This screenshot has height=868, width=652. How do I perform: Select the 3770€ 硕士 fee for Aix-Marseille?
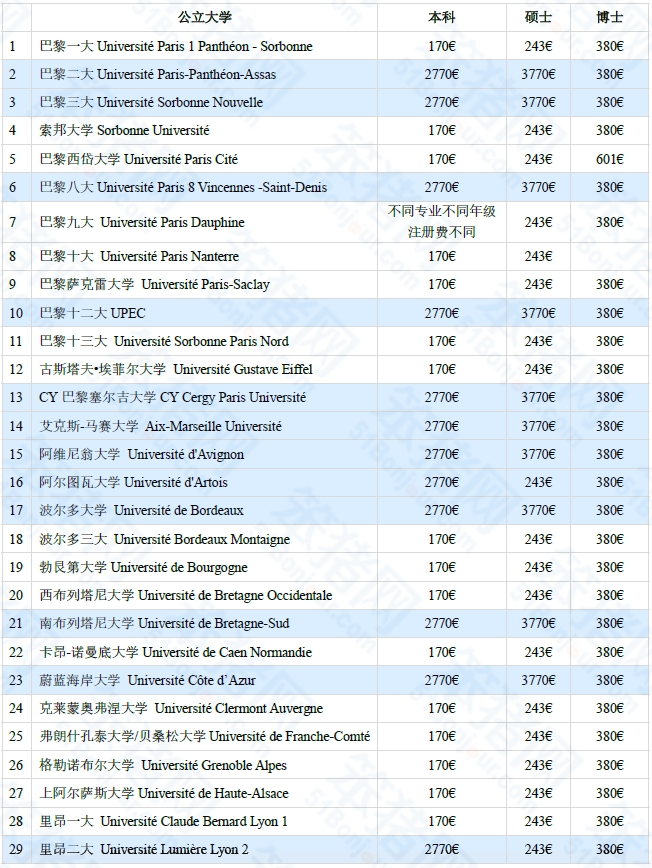(538, 426)
